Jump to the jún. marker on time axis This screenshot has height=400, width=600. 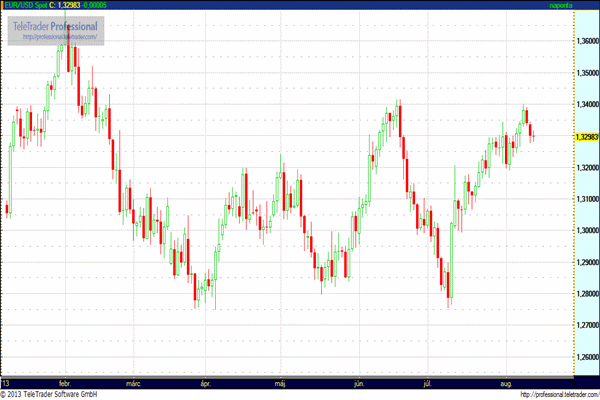[x=358, y=383]
